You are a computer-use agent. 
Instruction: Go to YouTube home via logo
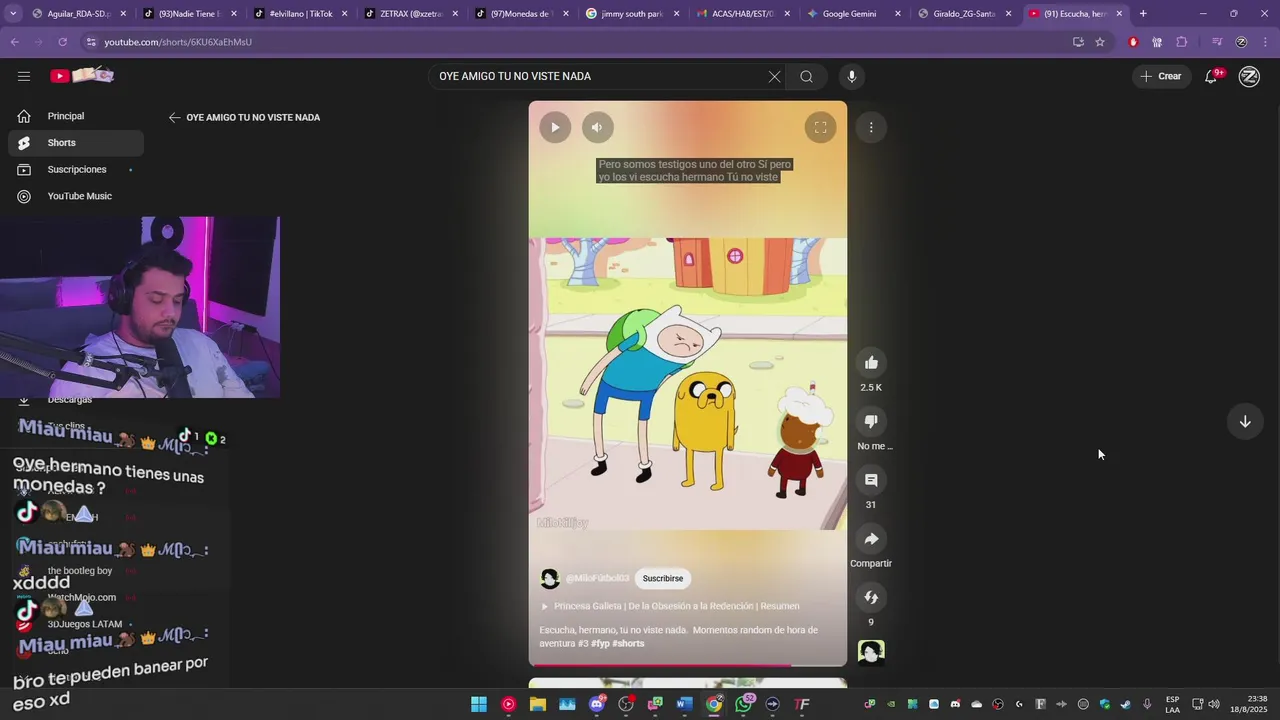tap(82, 76)
